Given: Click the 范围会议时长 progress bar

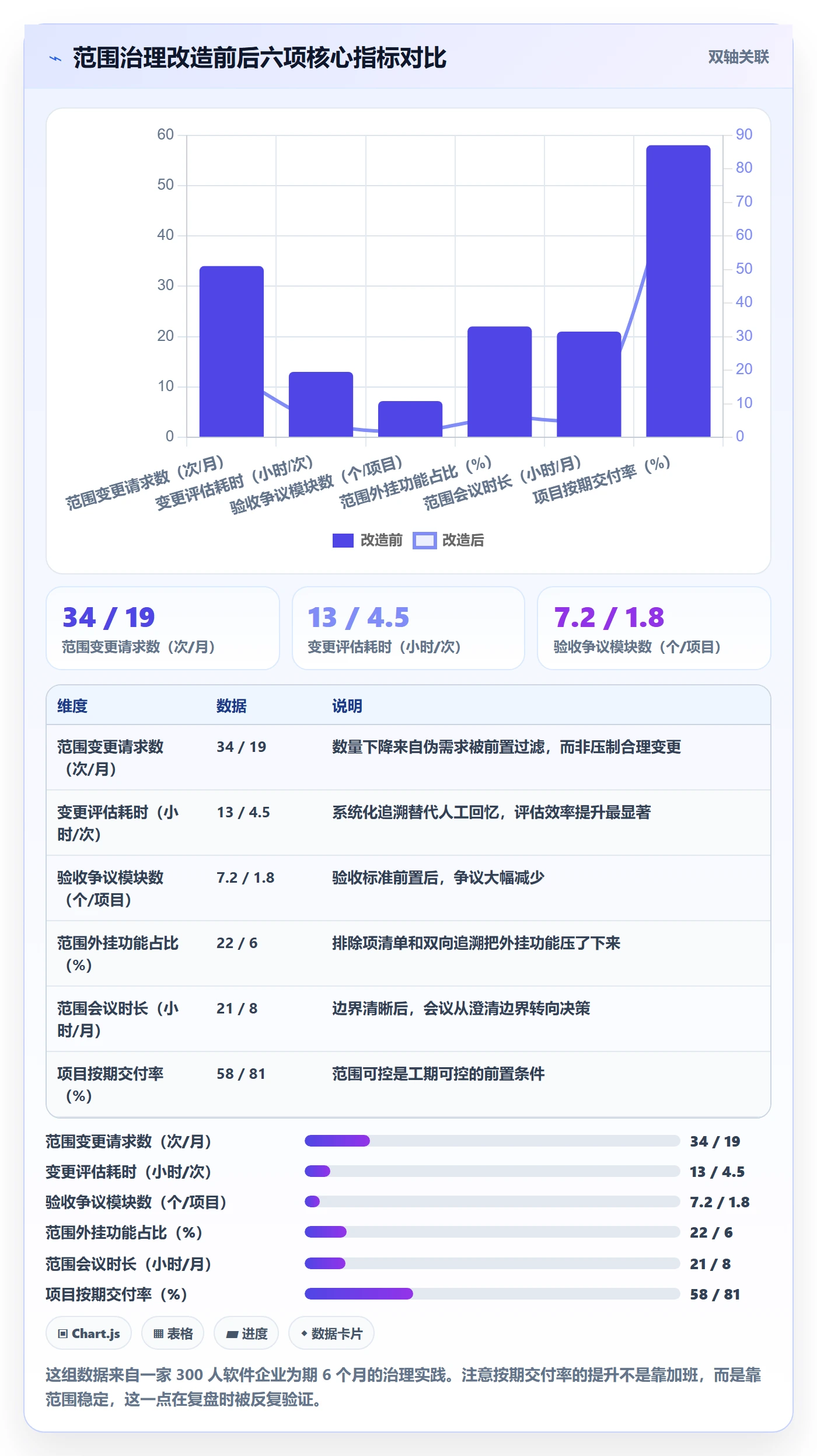Looking at the screenshot, I should coord(493,1263).
